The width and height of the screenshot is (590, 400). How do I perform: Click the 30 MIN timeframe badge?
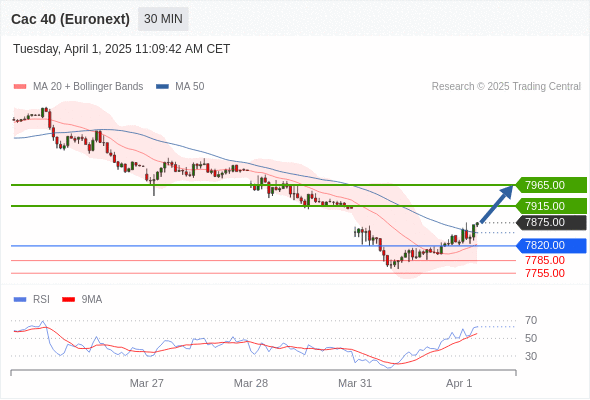(163, 19)
